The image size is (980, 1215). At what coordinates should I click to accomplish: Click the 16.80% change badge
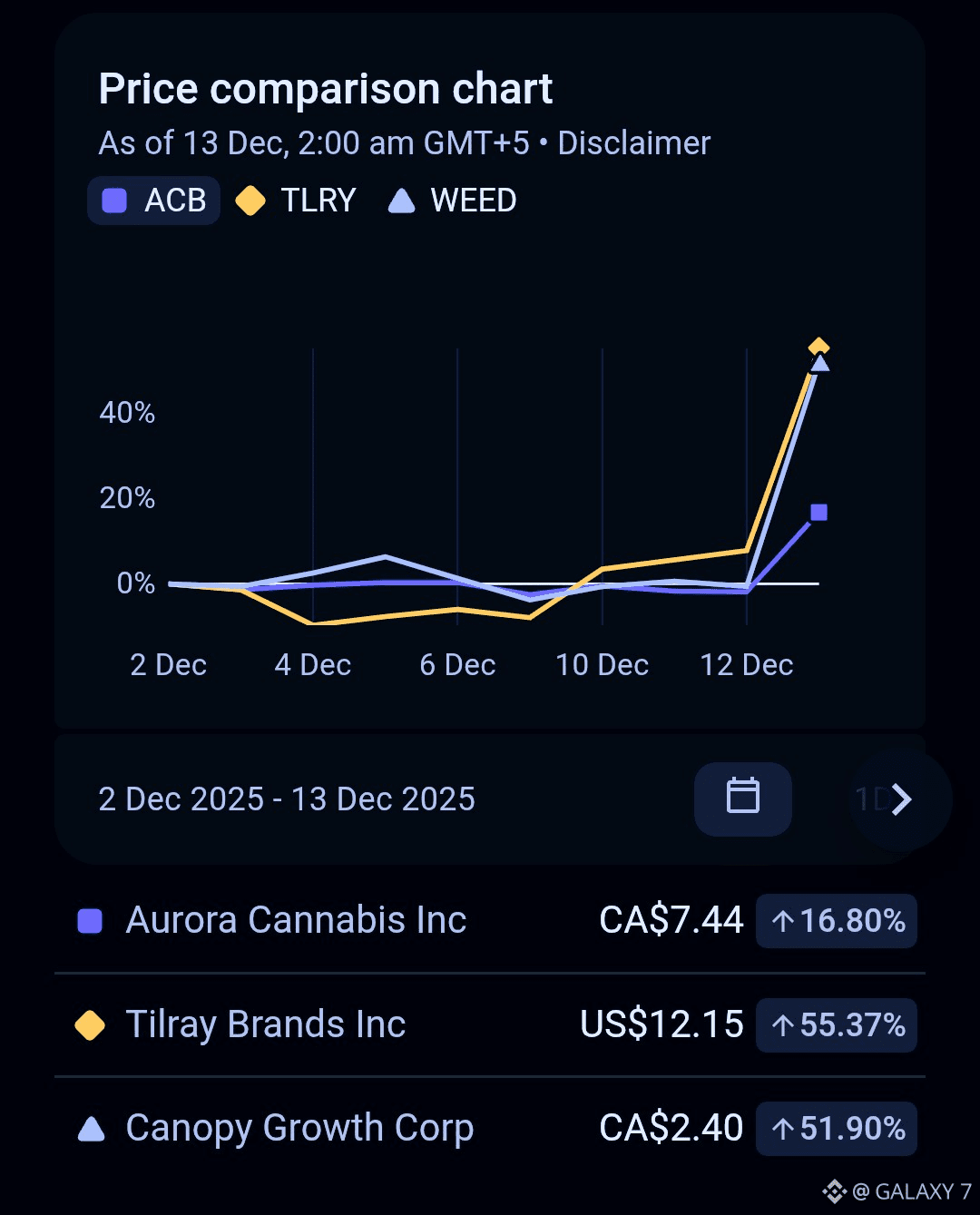[836, 921]
